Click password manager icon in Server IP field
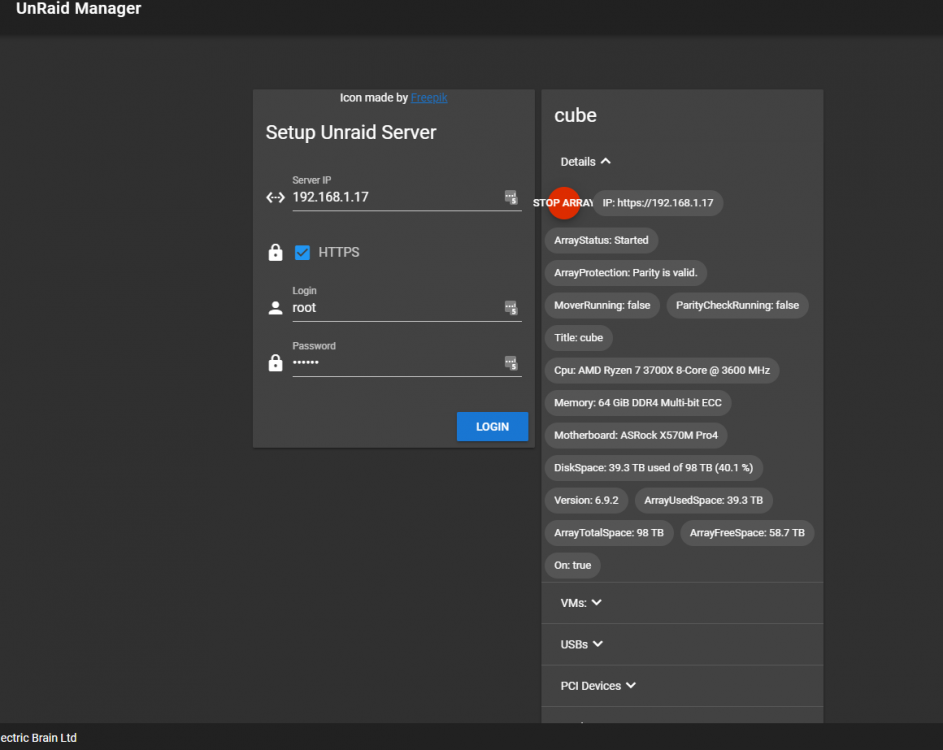Viewport: 943px width, 750px height. [511, 197]
